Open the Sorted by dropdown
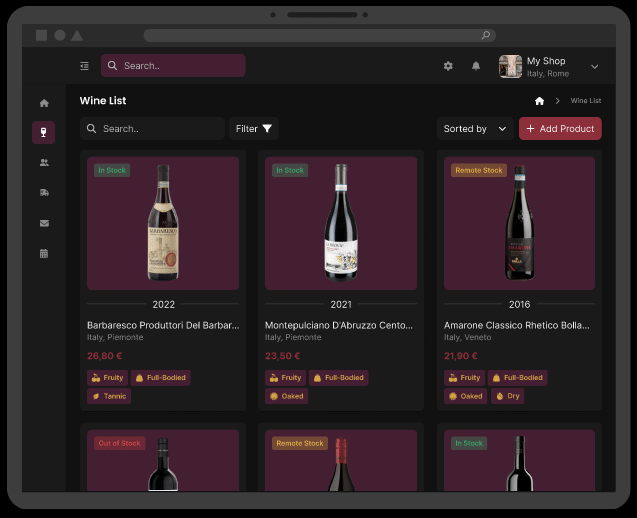Screen dimensions: 637x518 [x=475, y=129]
